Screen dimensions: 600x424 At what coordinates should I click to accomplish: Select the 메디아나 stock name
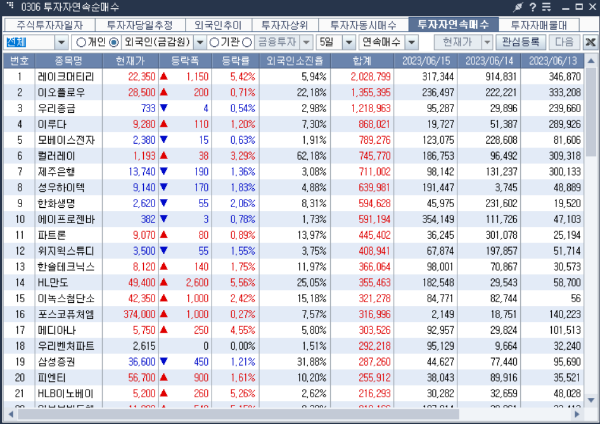click(56, 330)
